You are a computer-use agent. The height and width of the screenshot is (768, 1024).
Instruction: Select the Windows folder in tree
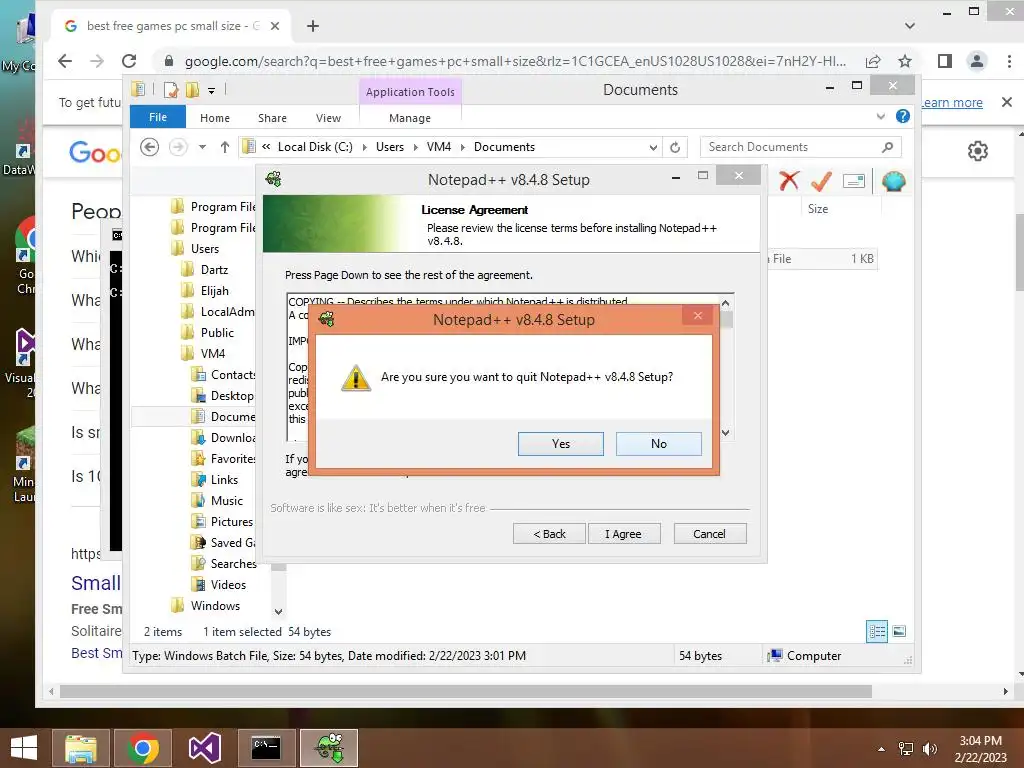click(x=215, y=605)
